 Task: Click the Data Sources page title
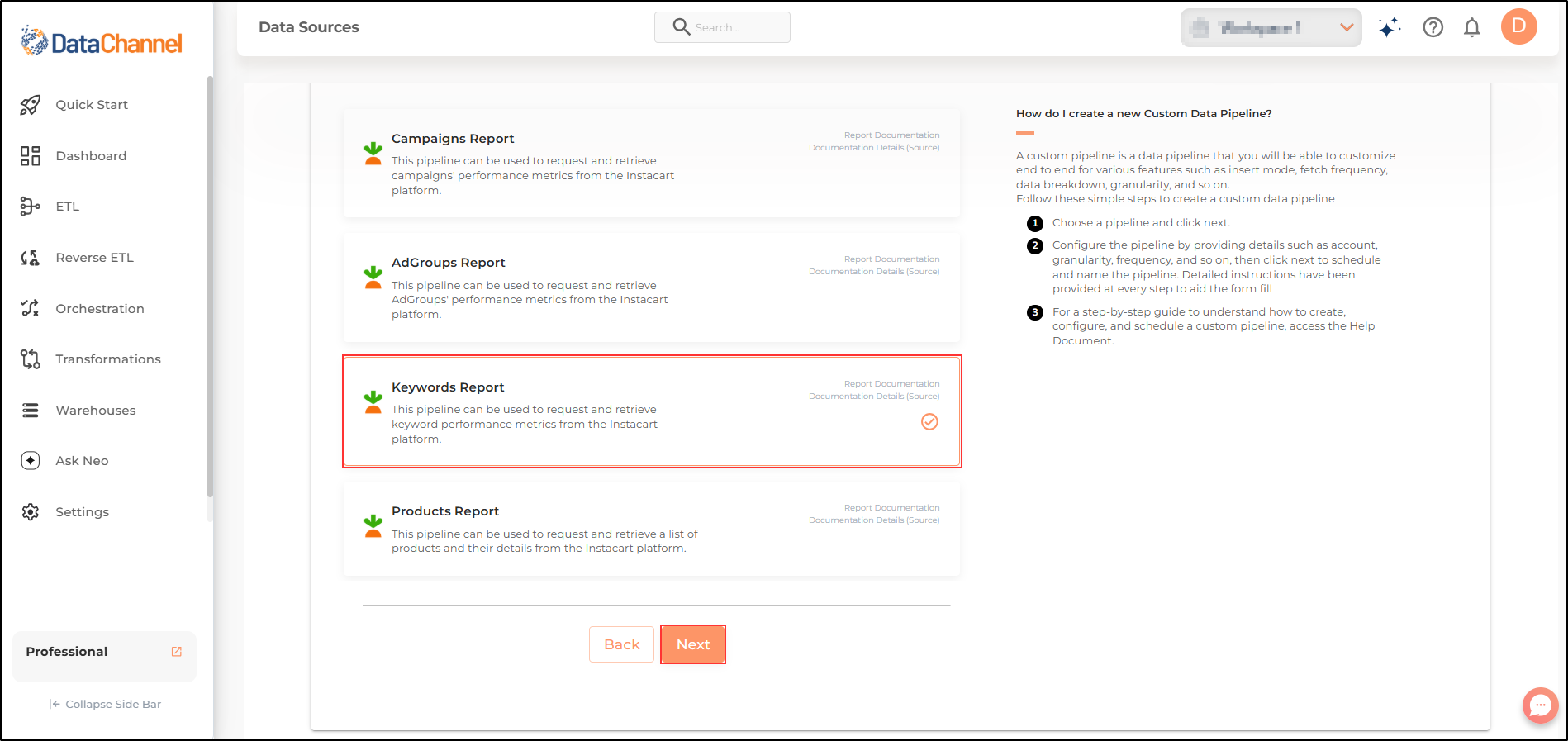click(x=309, y=27)
